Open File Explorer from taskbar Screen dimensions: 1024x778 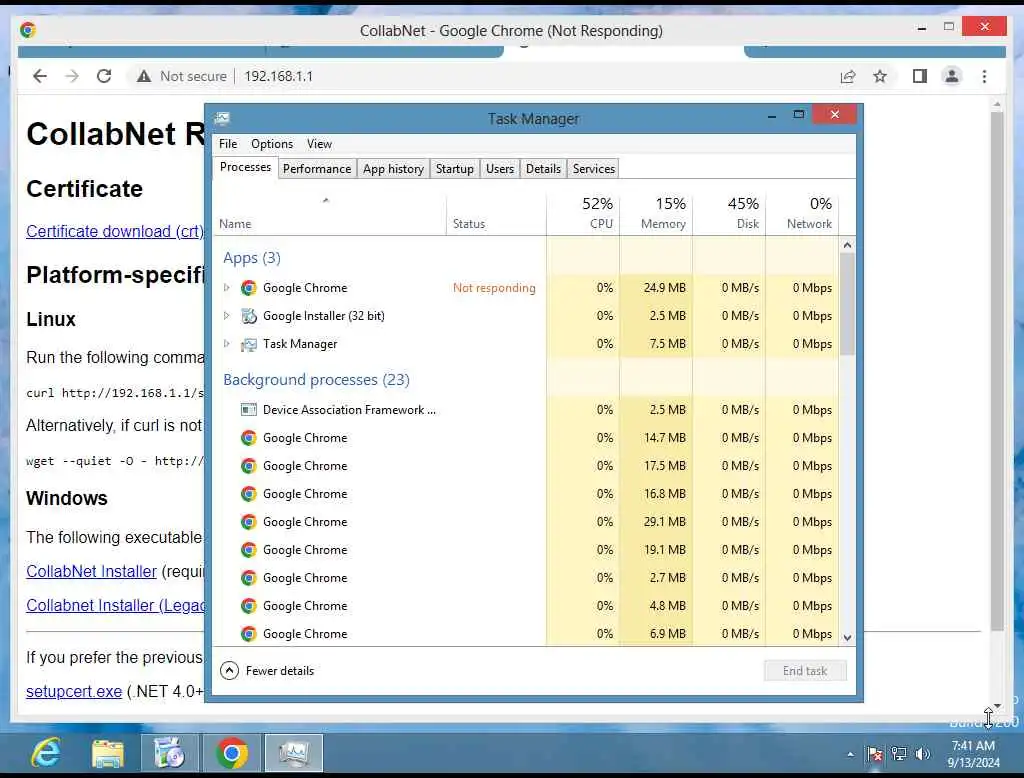(108, 753)
